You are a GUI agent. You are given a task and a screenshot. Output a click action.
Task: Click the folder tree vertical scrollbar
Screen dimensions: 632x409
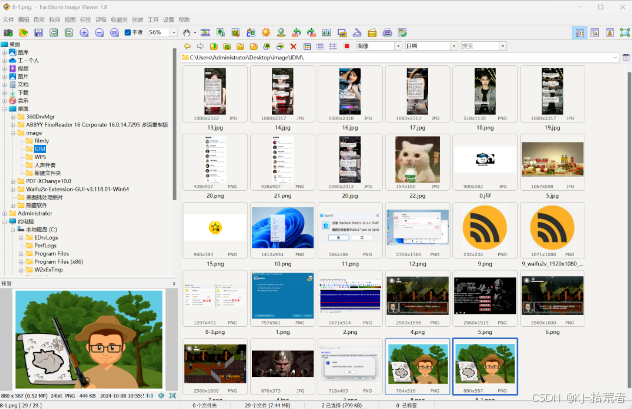(x=175, y=124)
